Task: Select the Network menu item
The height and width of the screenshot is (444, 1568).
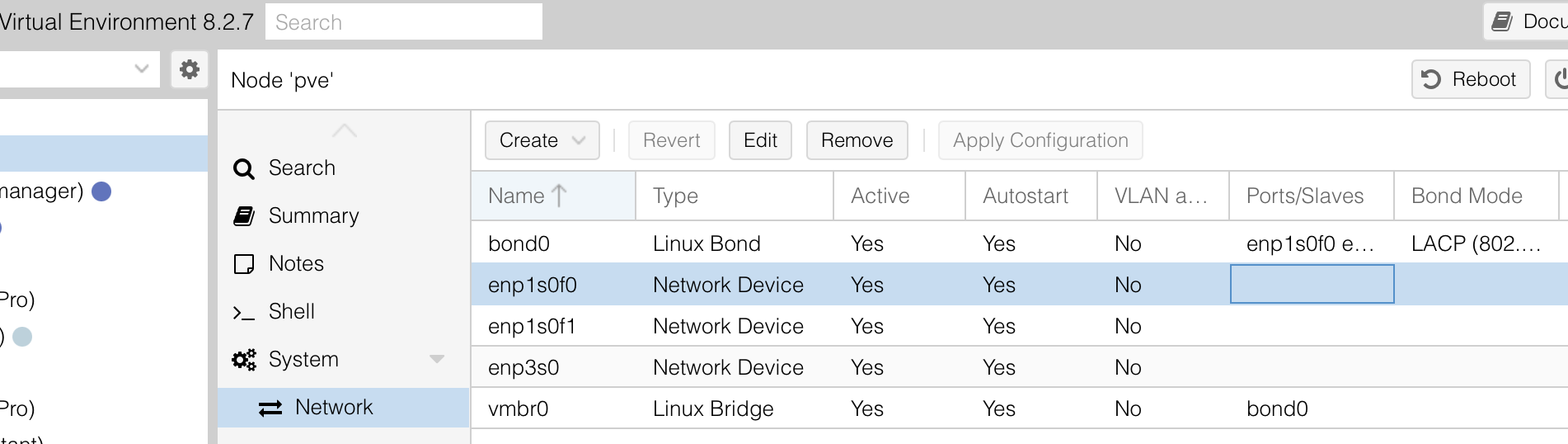Action: [x=333, y=408]
